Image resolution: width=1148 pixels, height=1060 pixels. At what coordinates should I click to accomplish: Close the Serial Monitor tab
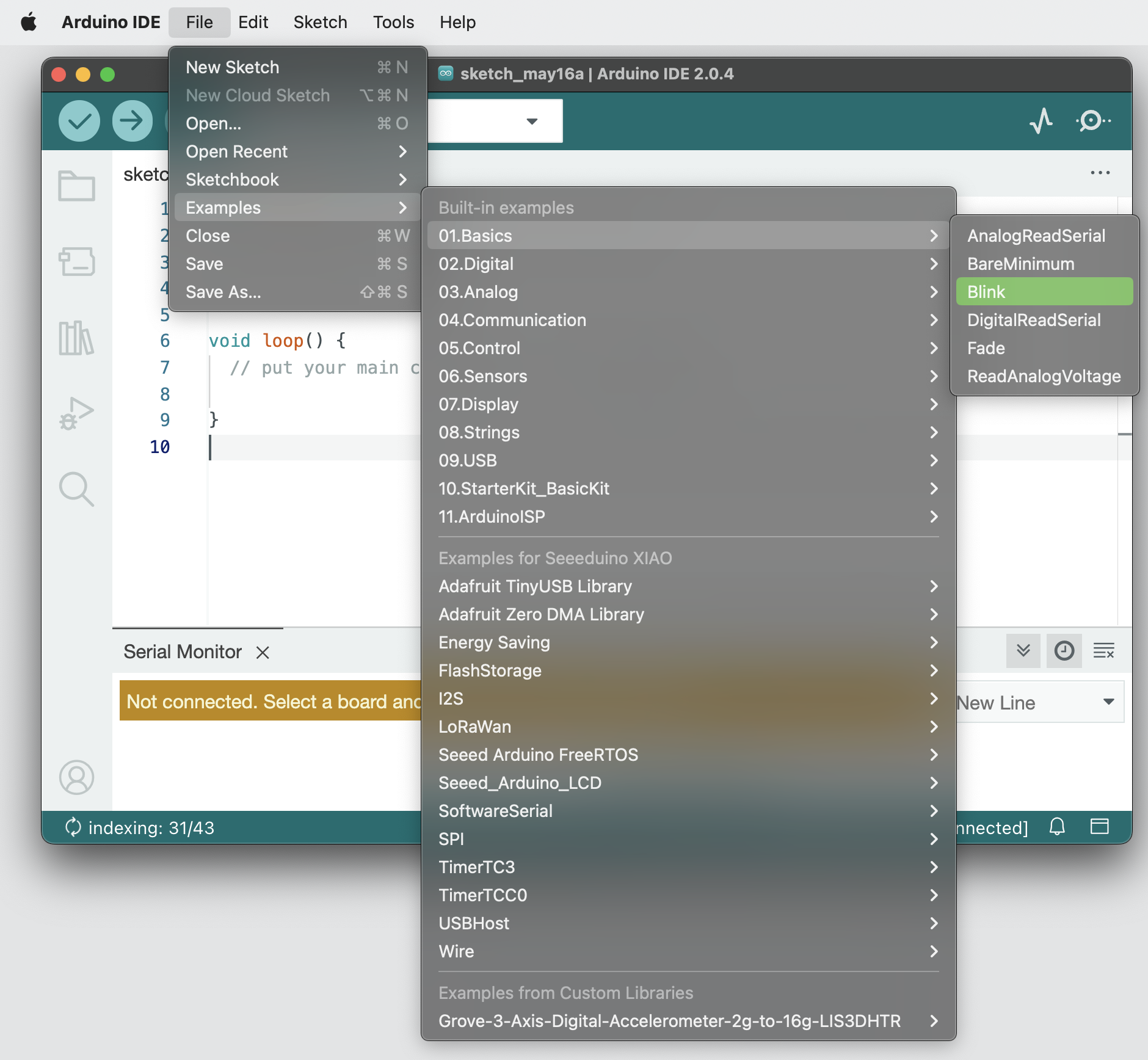click(x=263, y=653)
